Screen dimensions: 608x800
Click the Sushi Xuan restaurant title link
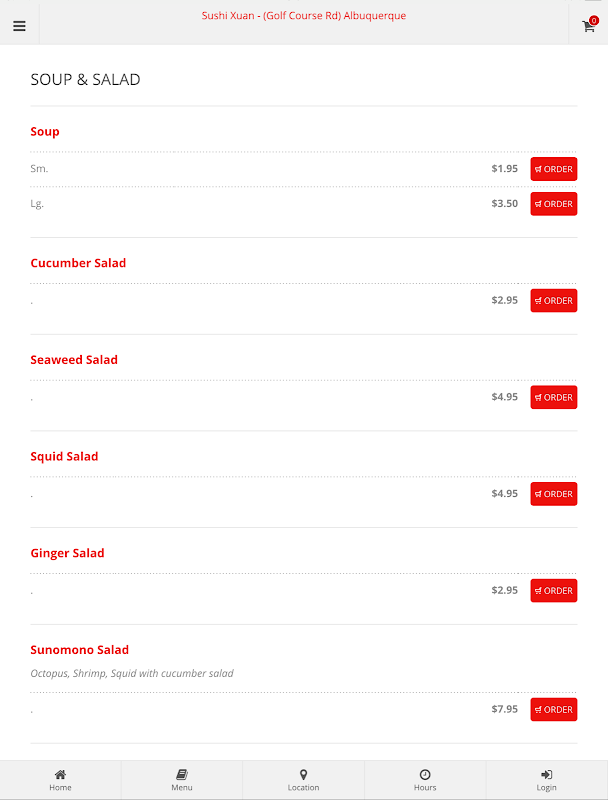pyautogui.click(x=303, y=16)
